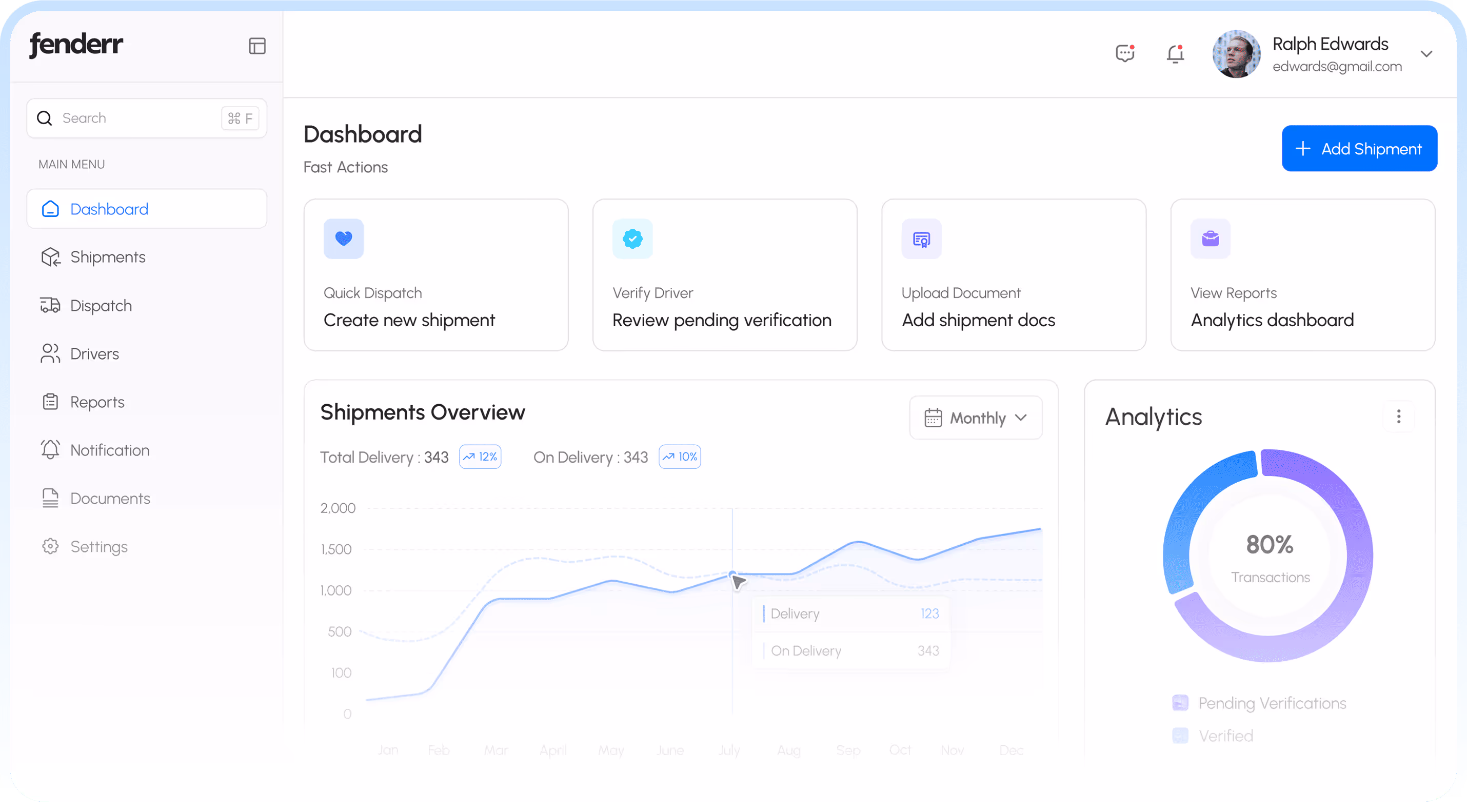Open the Reports icon in the sidebar

pos(50,402)
